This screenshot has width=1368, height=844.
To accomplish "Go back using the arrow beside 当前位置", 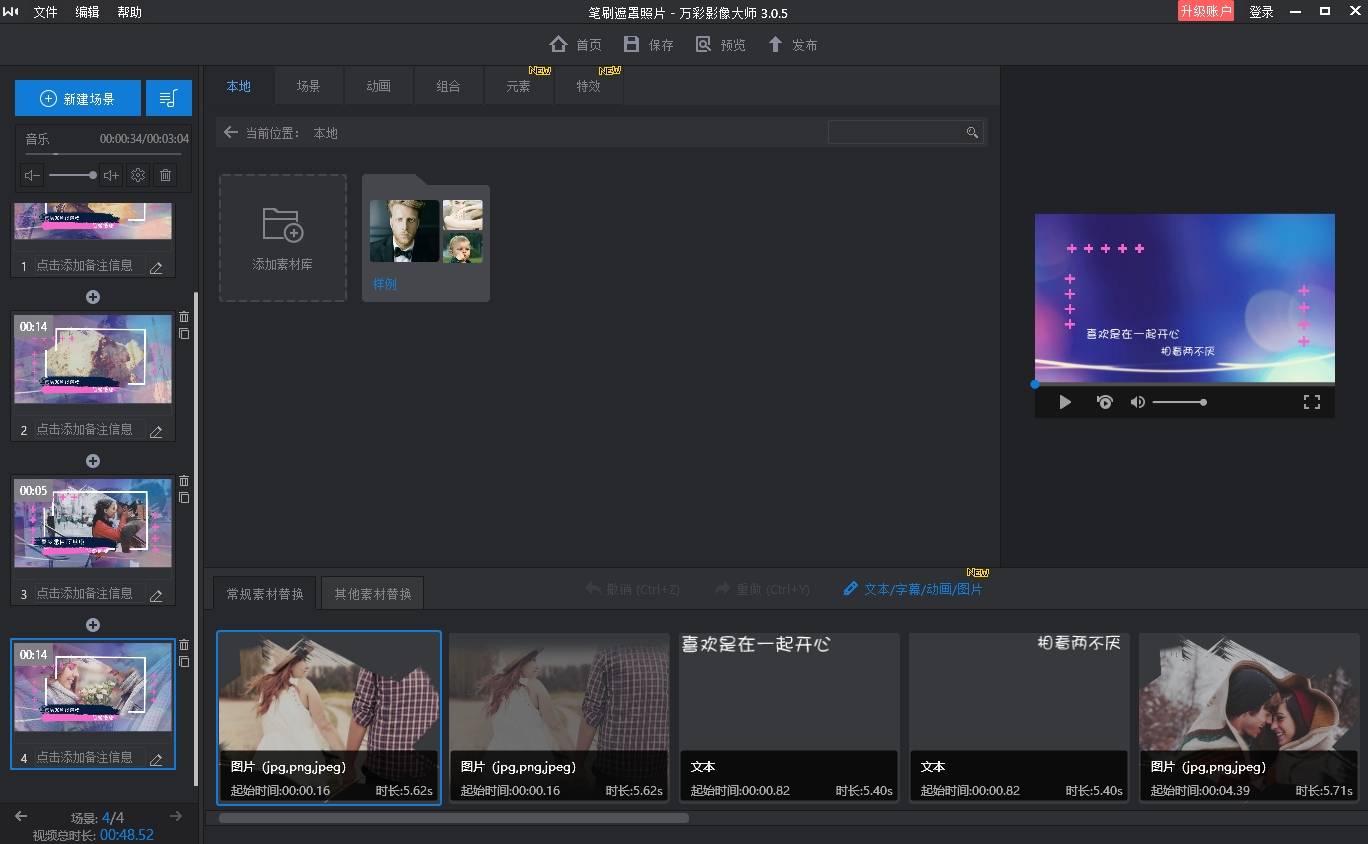I will coord(231,132).
